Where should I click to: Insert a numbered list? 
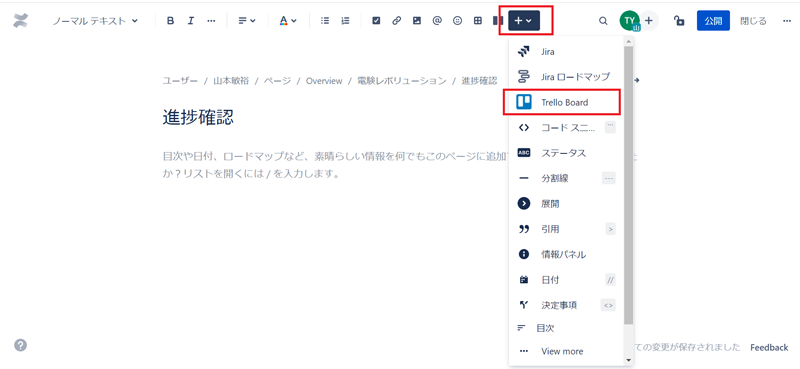[x=345, y=21]
